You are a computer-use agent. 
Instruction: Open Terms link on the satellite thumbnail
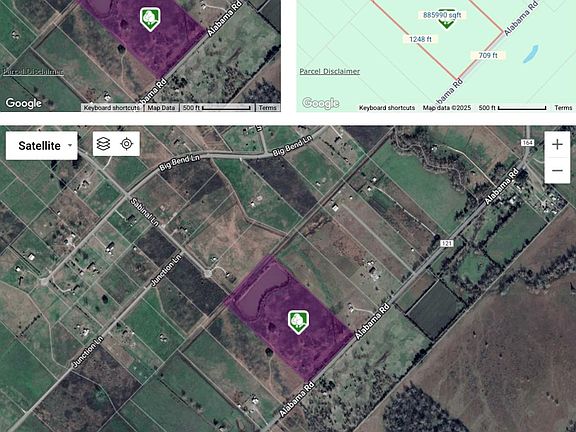click(267, 108)
